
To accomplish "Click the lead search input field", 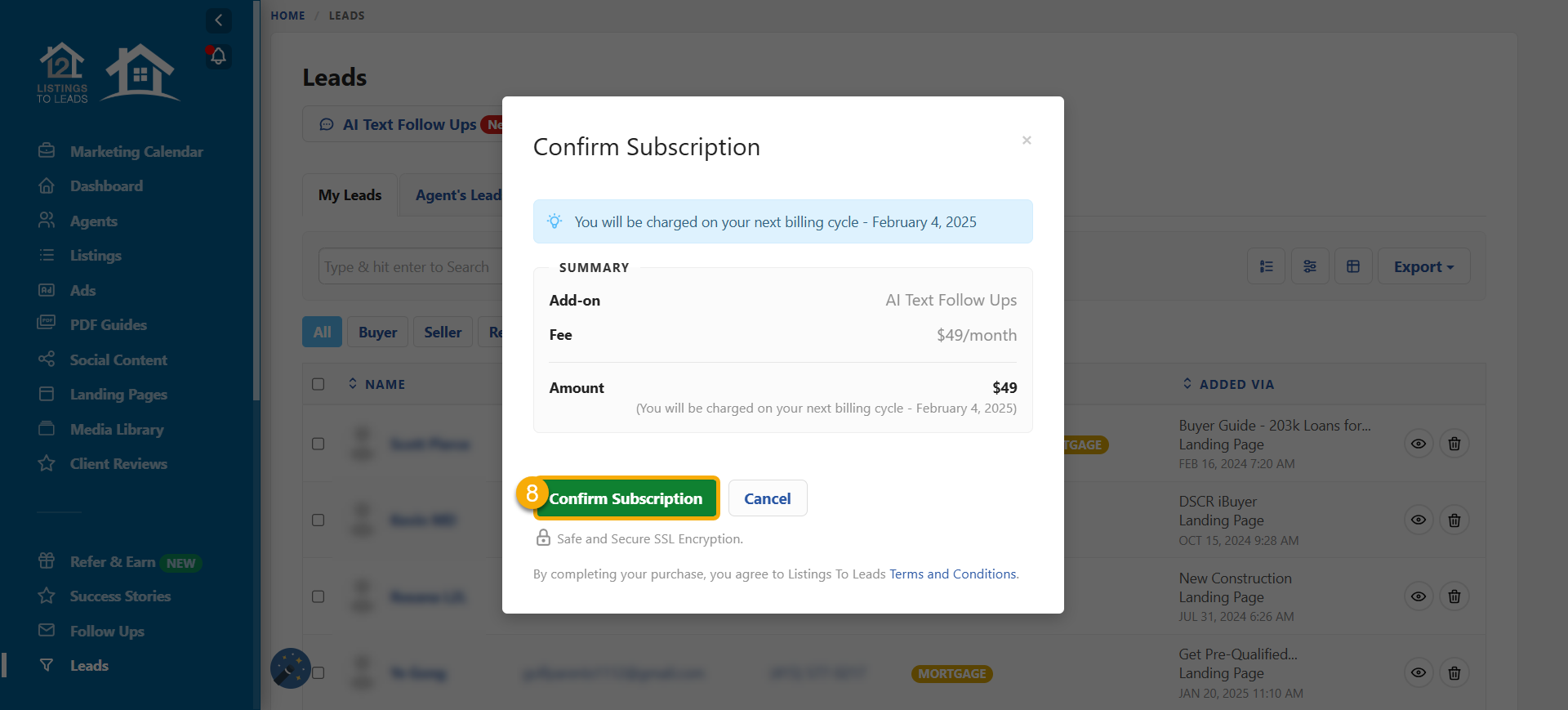I will 408,266.
